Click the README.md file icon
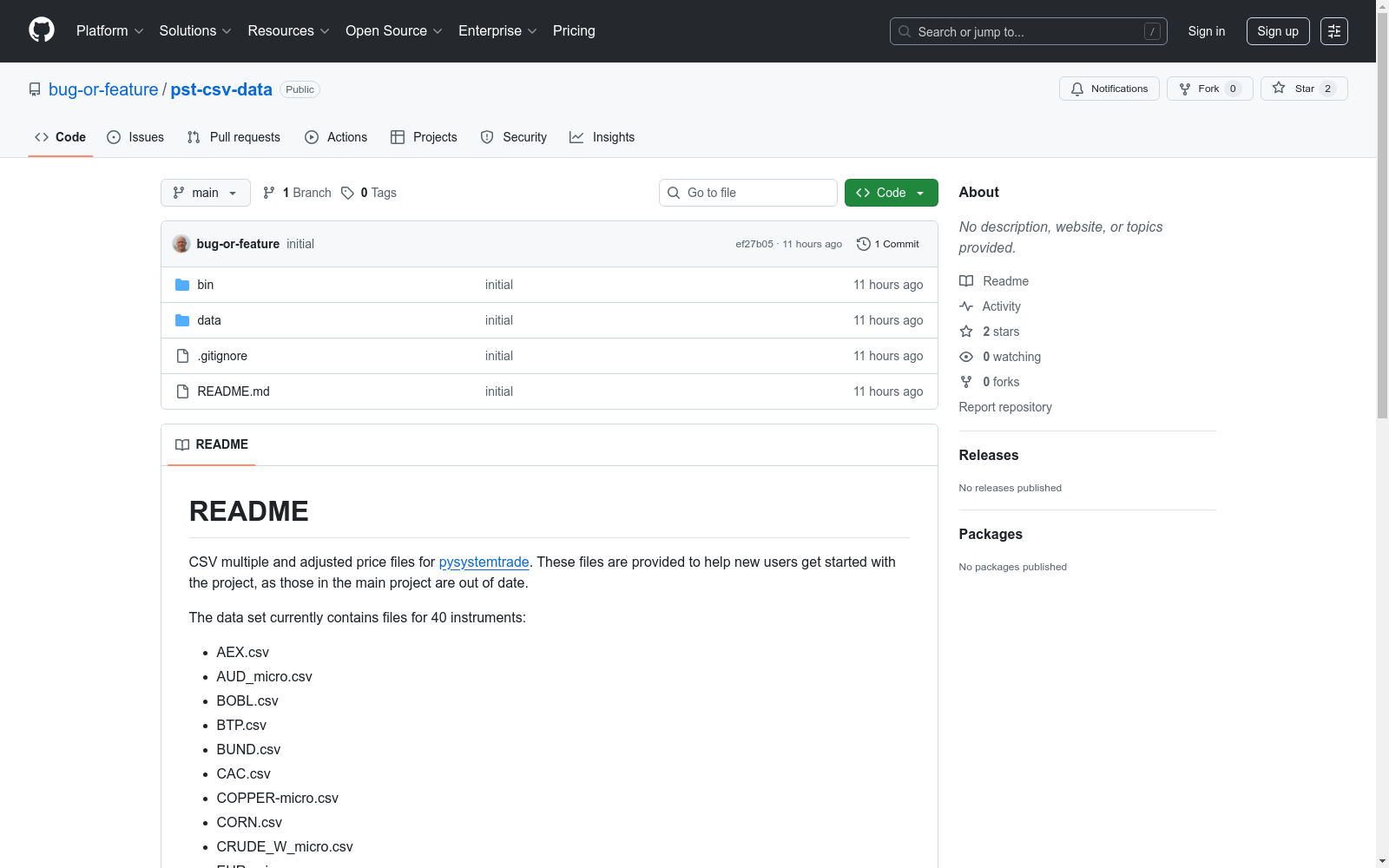 pyautogui.click(x=182, y=391)
